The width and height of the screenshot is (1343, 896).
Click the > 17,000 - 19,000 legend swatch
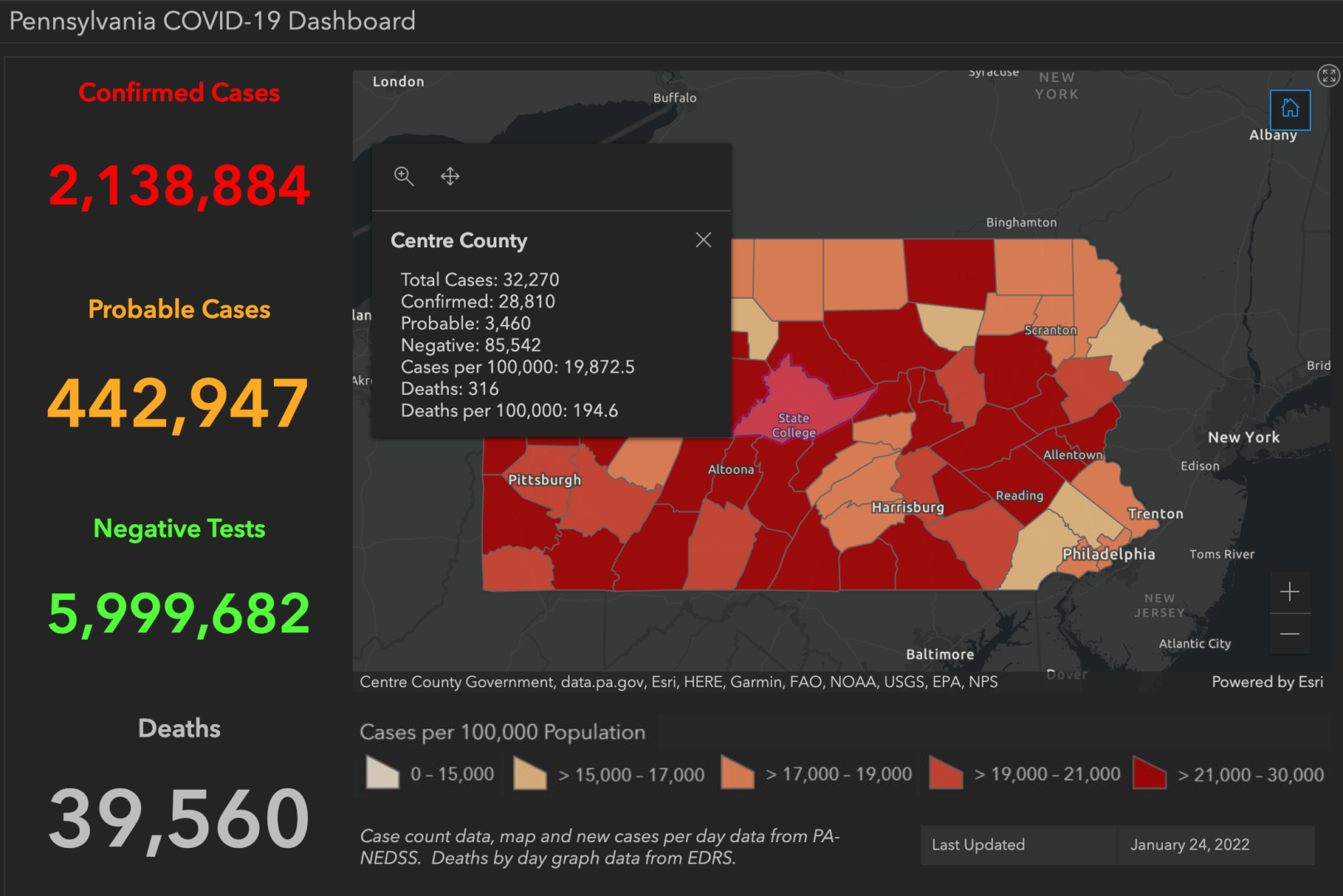(737, 773)
